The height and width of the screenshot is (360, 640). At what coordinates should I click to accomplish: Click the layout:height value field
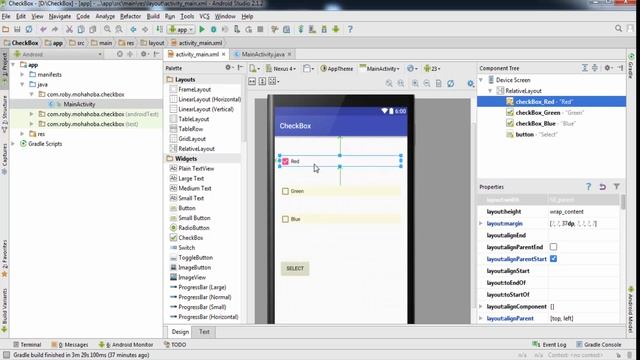(x=583, y=211)
